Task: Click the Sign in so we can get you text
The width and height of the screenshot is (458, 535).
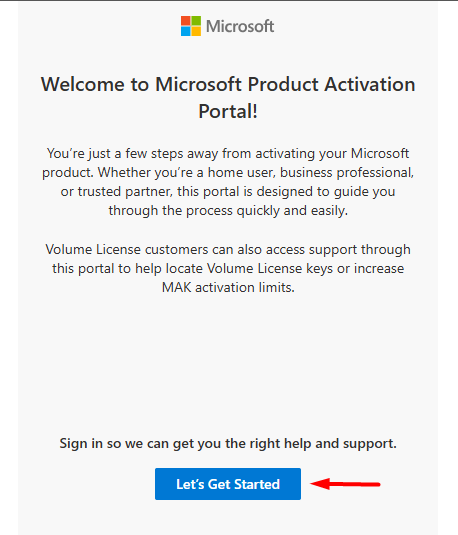Action: pos(228,443)
